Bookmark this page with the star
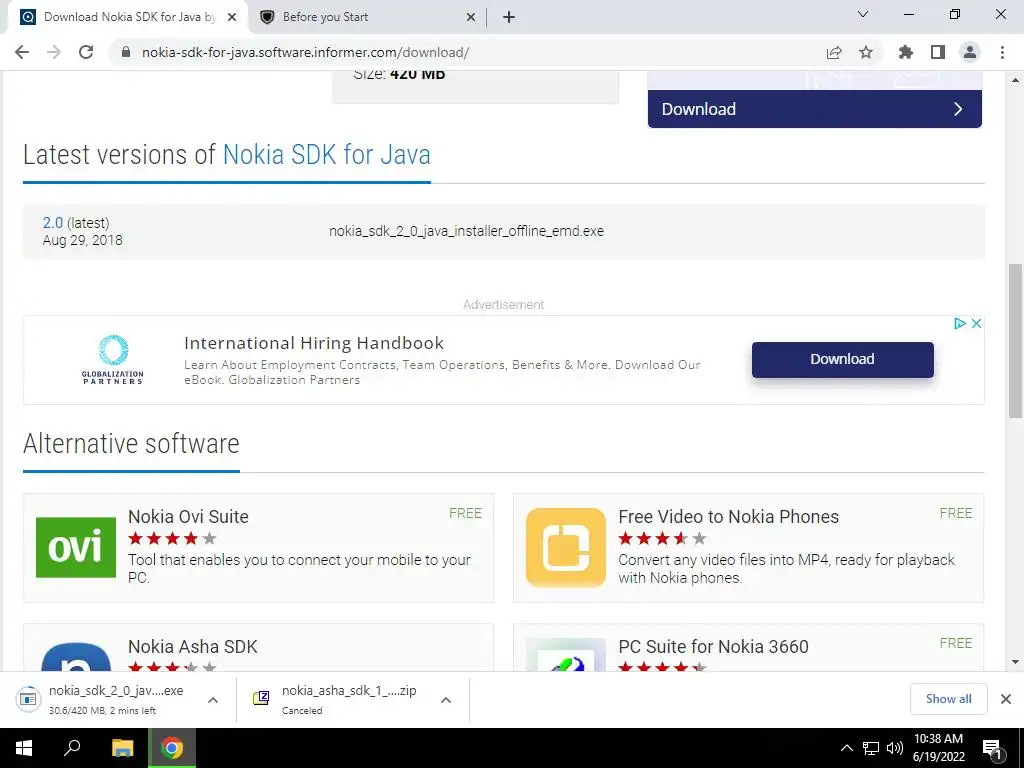 pos(866,52)
